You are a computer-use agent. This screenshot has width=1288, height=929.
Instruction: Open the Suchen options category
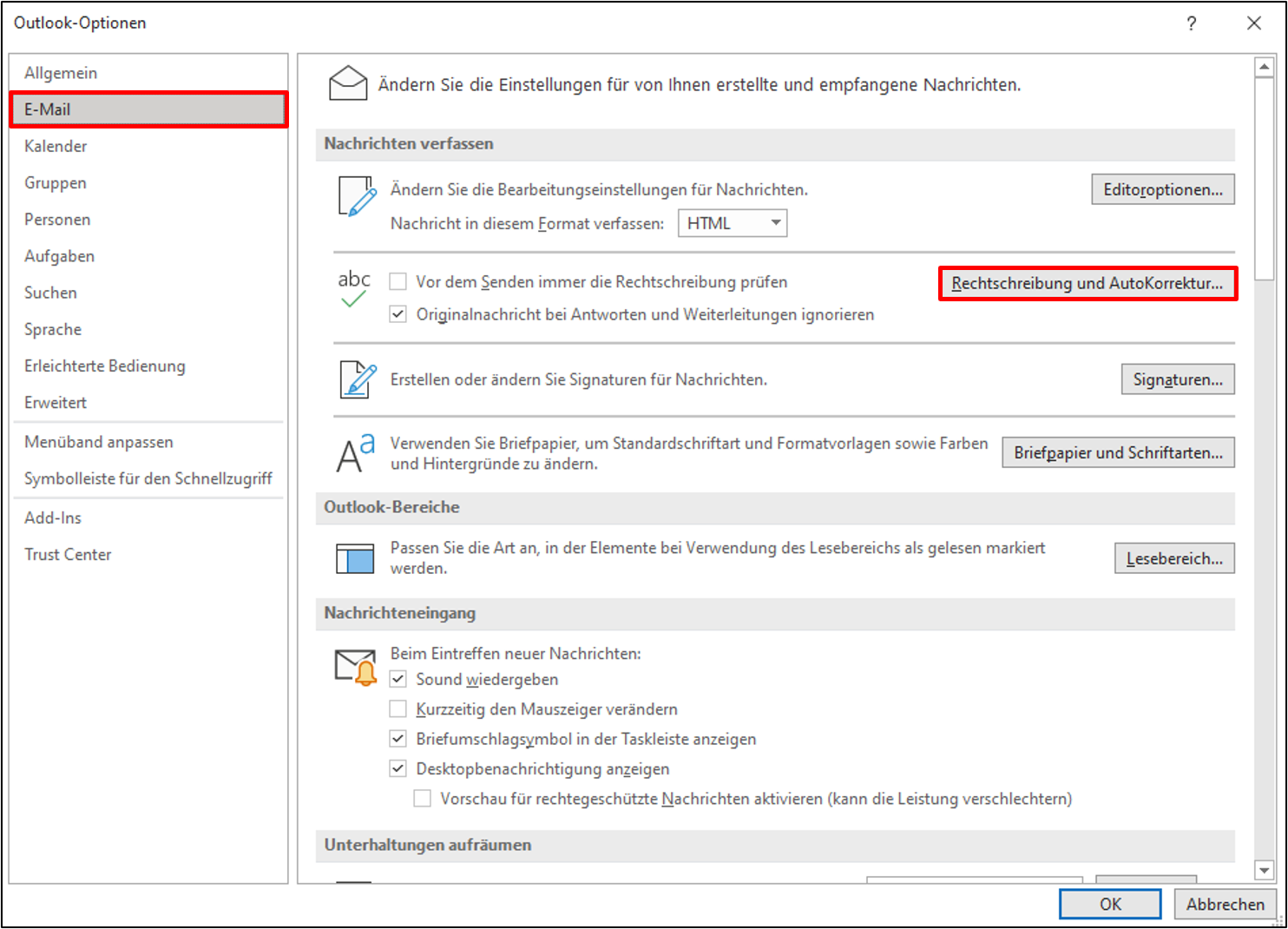(148, 293)
